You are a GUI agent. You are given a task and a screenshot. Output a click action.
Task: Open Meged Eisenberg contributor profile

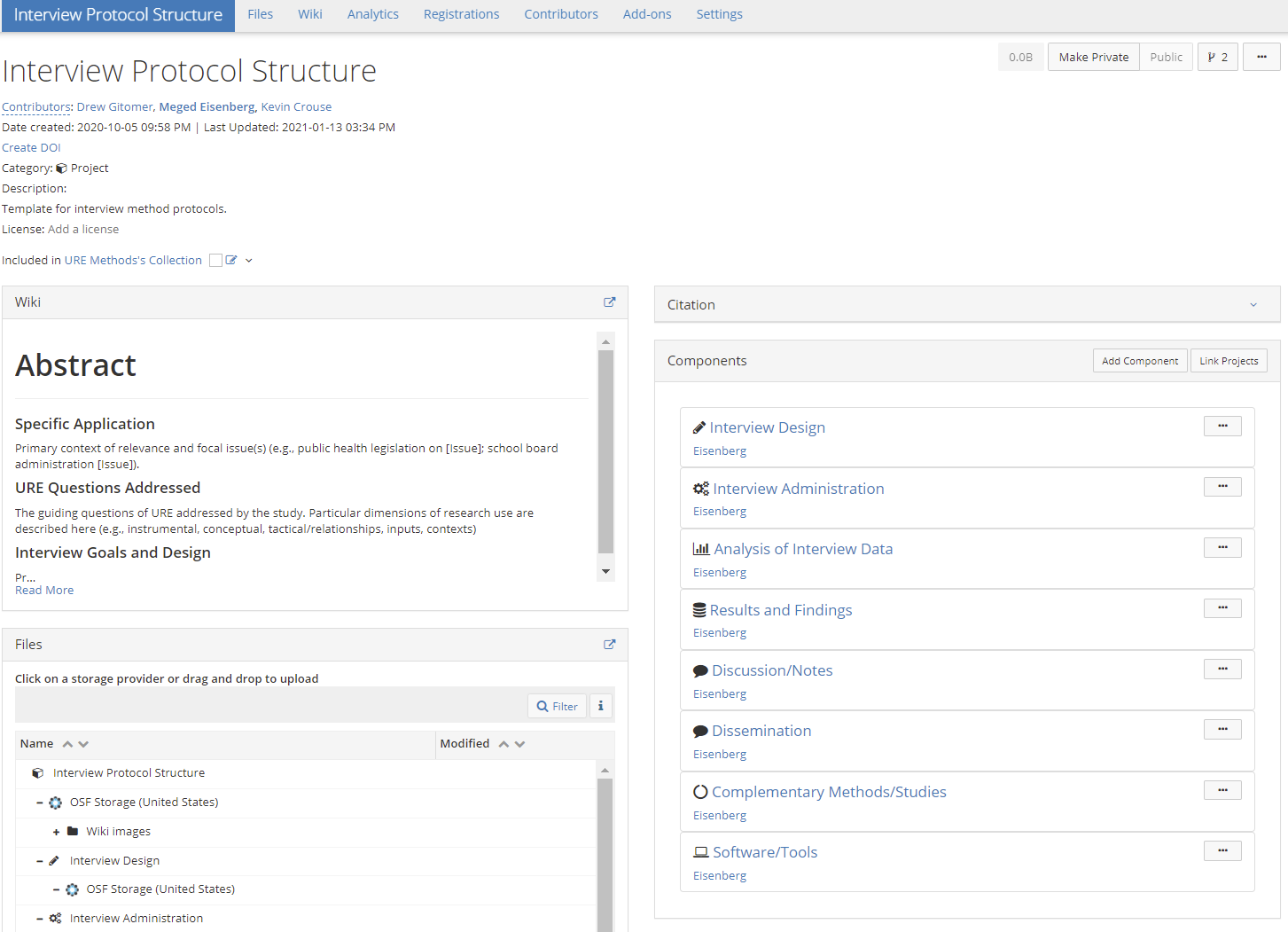tap(207, 107)
